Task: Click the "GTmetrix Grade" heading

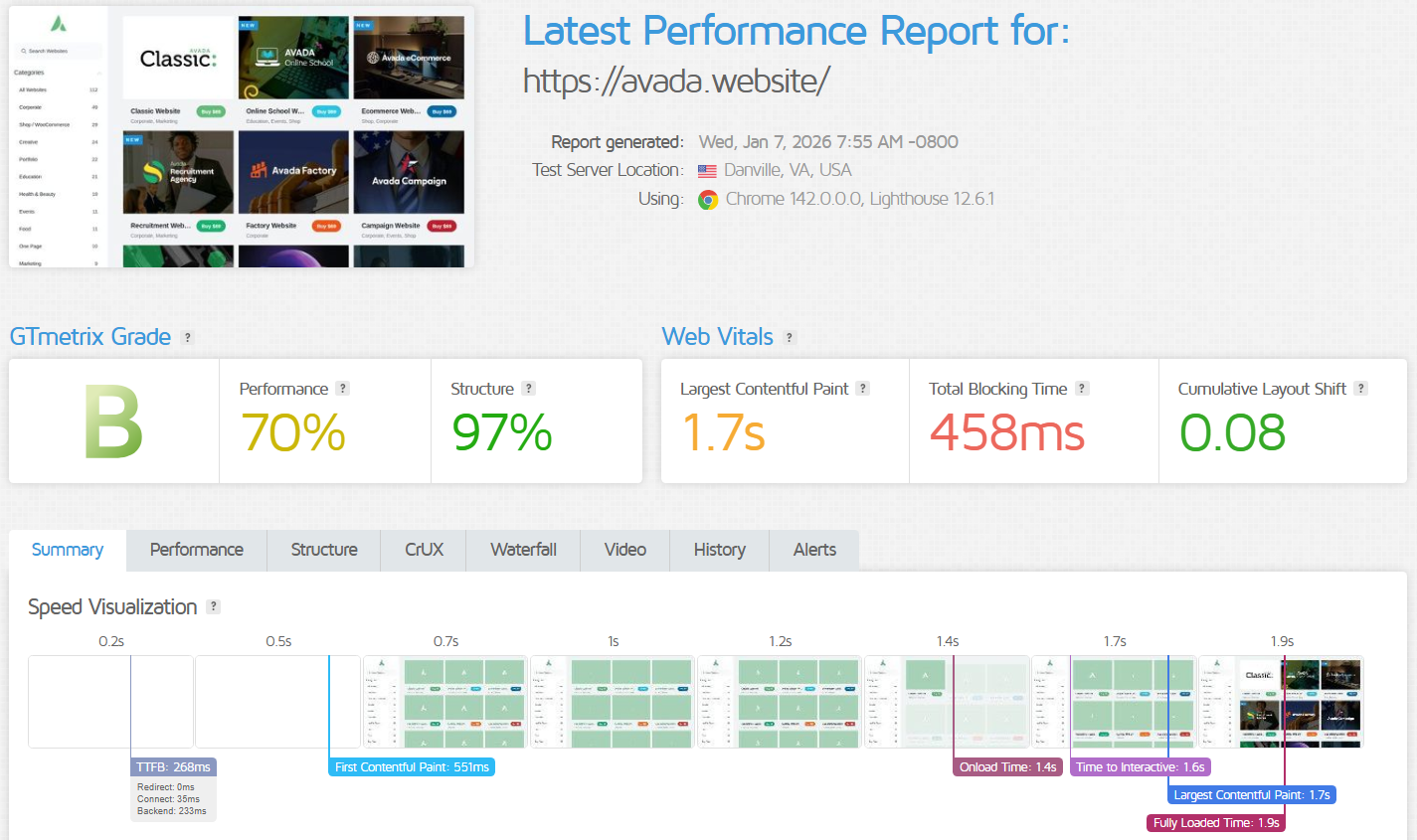Action: coord(90,337)
